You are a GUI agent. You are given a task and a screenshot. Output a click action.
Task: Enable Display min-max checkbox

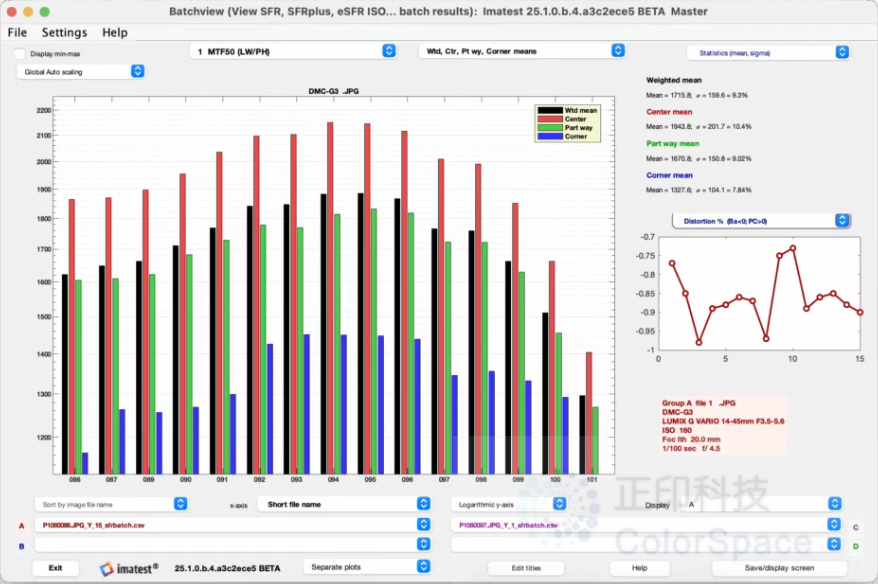(20, 54)
